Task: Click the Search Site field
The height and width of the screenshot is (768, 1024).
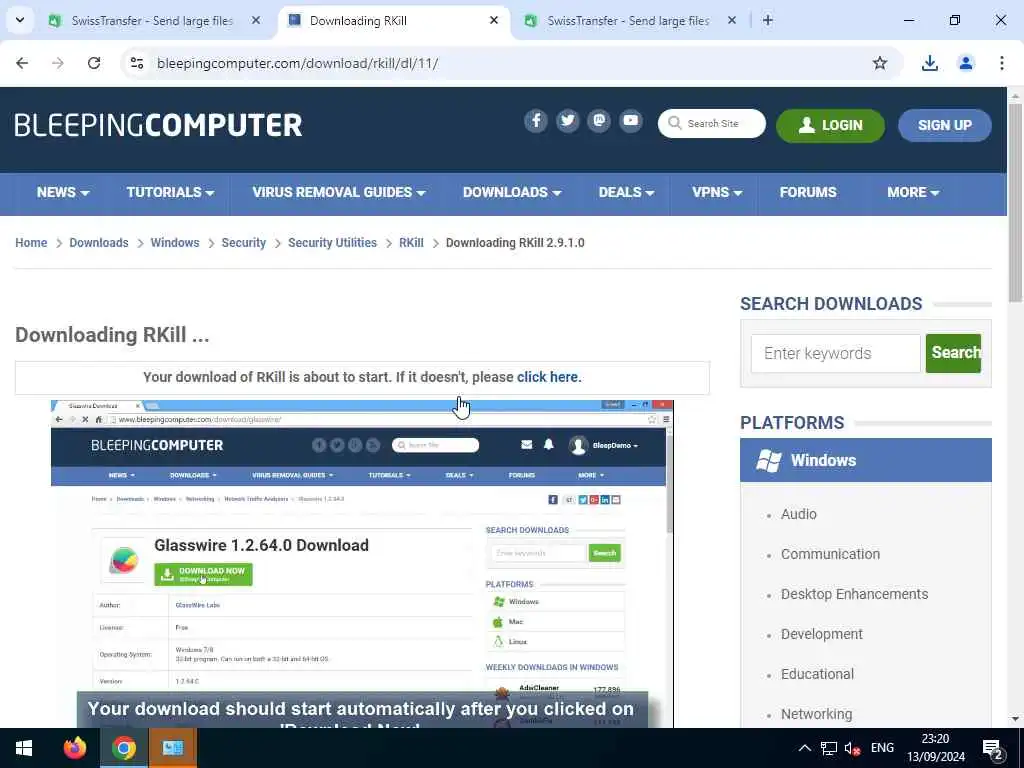Action: (x=712, y=123)
